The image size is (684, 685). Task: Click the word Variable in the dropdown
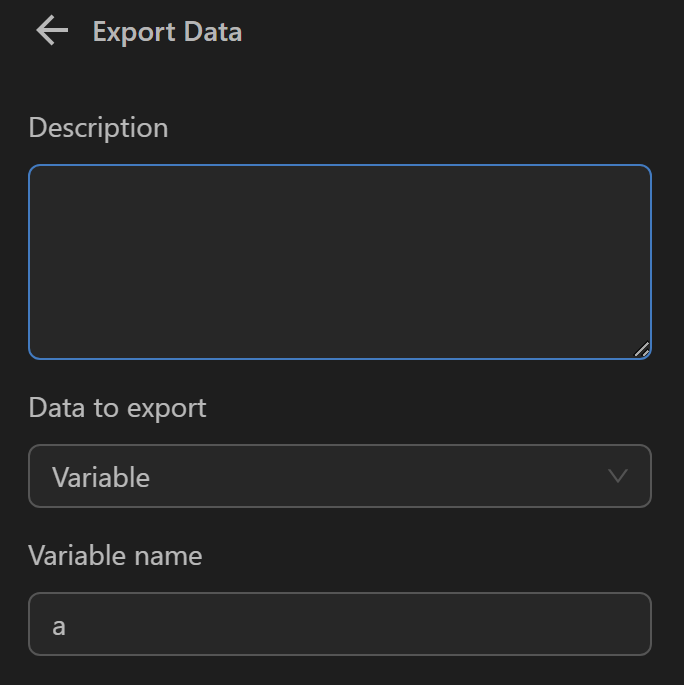tap(101, 477)
